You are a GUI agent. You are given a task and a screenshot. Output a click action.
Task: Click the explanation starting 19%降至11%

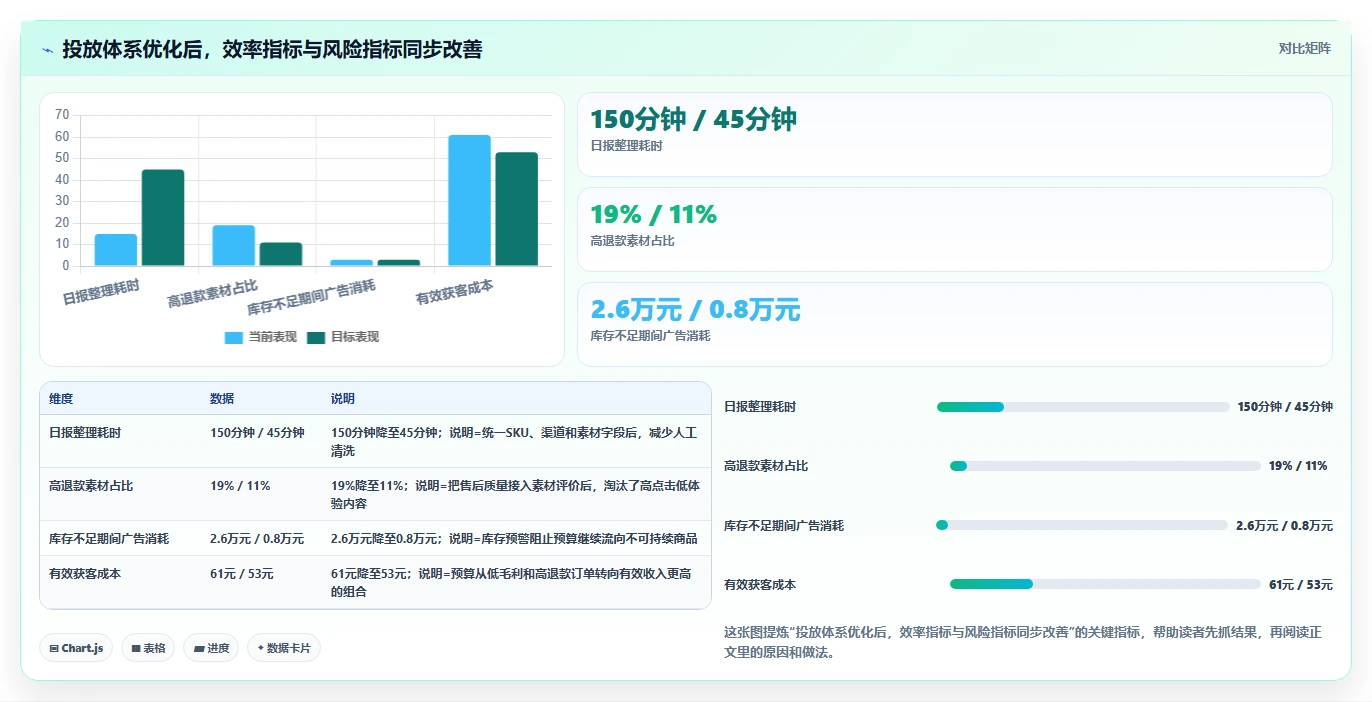[515, 495]
